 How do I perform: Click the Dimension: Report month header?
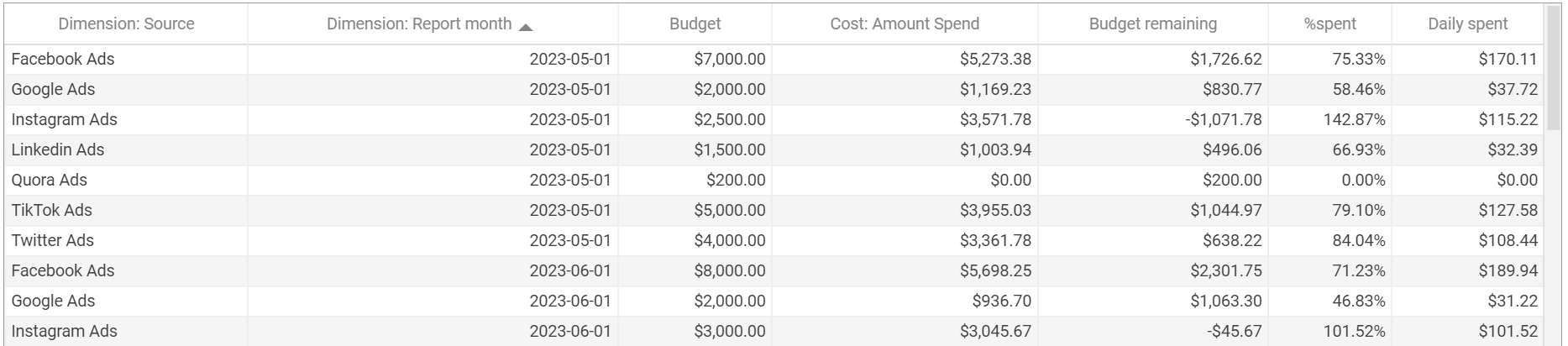coord(418,24)
